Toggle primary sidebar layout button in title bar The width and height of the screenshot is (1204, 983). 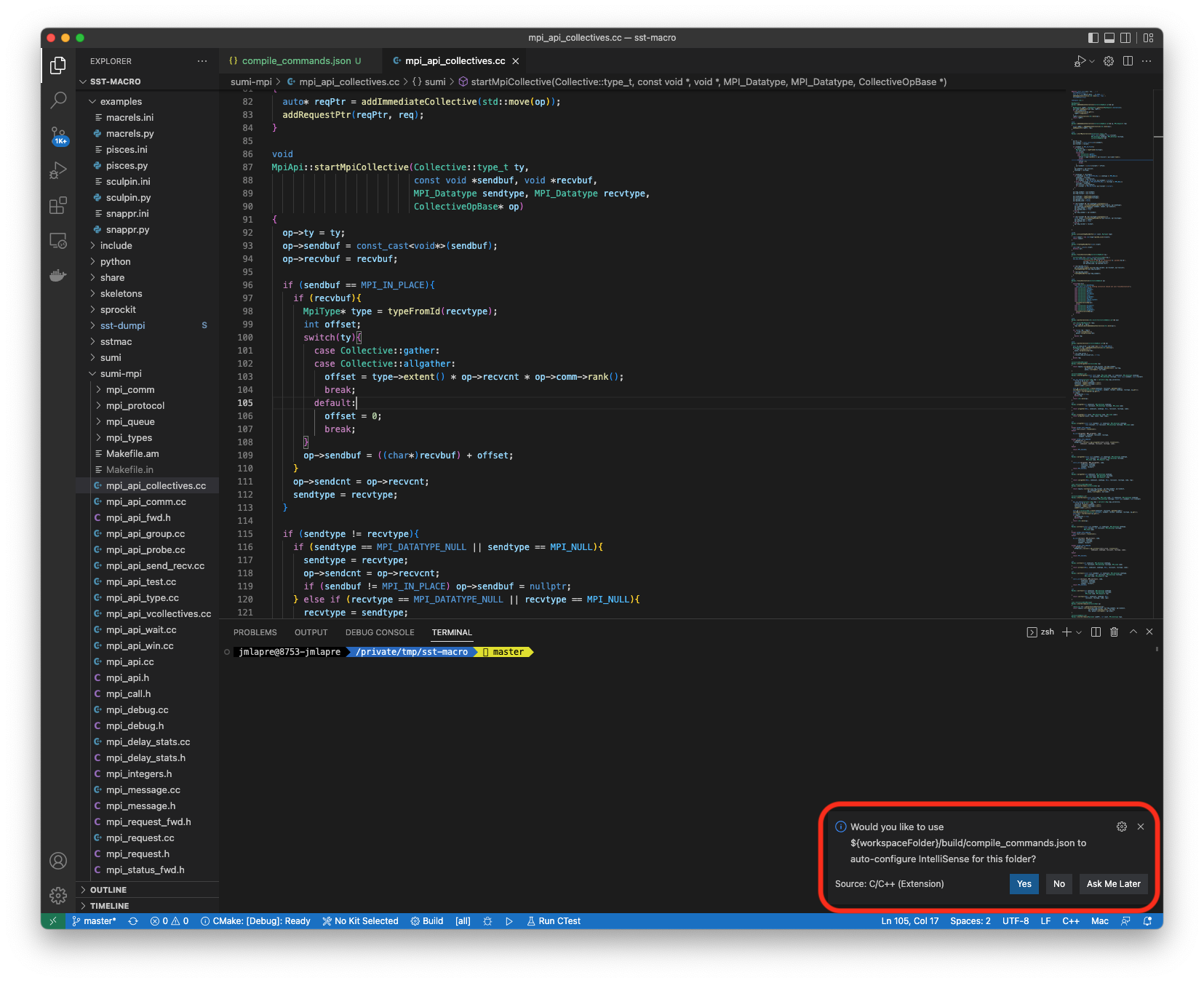click(x=1093, y=38)
